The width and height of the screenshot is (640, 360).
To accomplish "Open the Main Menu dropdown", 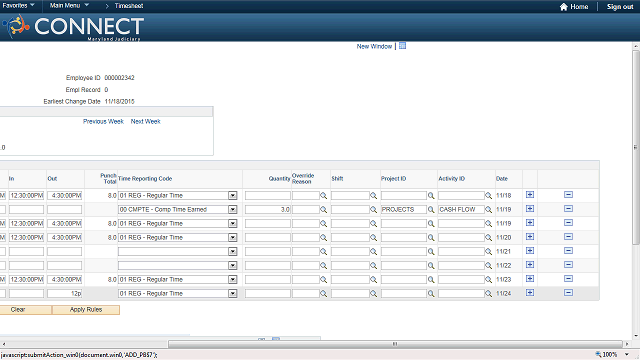I will pos(69,6).
